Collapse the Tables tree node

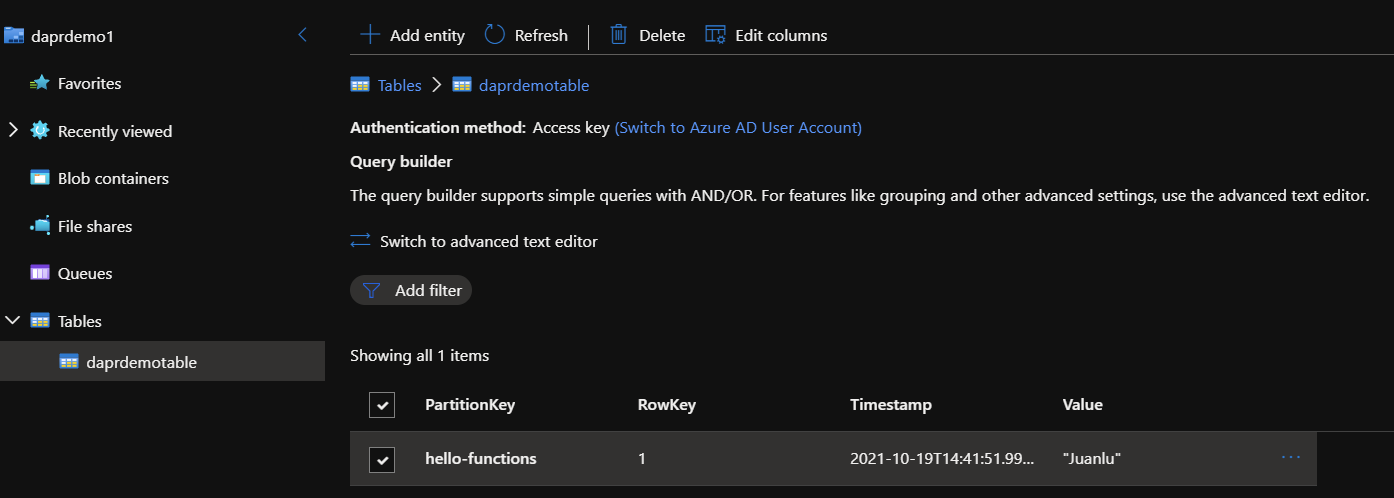pyautogui.click(x=13, y=321)
